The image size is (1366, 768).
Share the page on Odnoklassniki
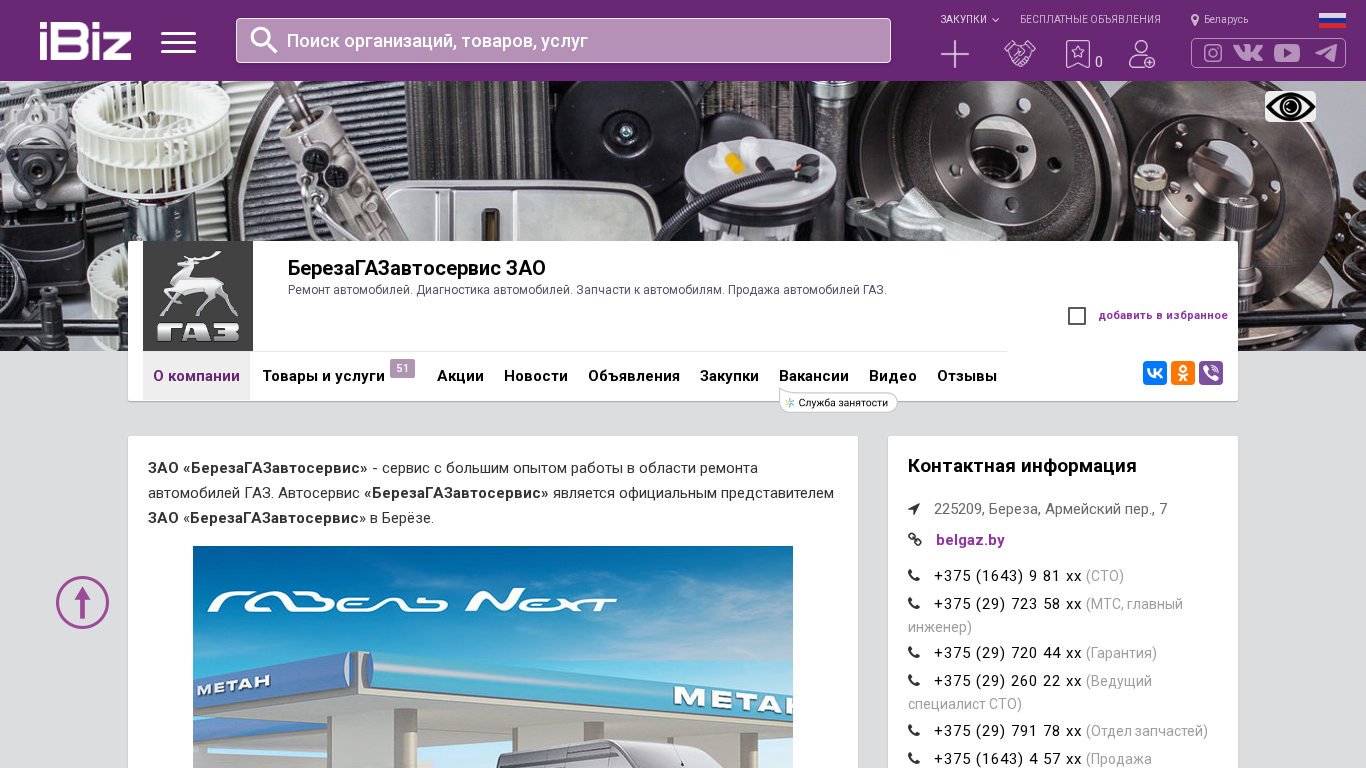click(x=1183, y=373)
